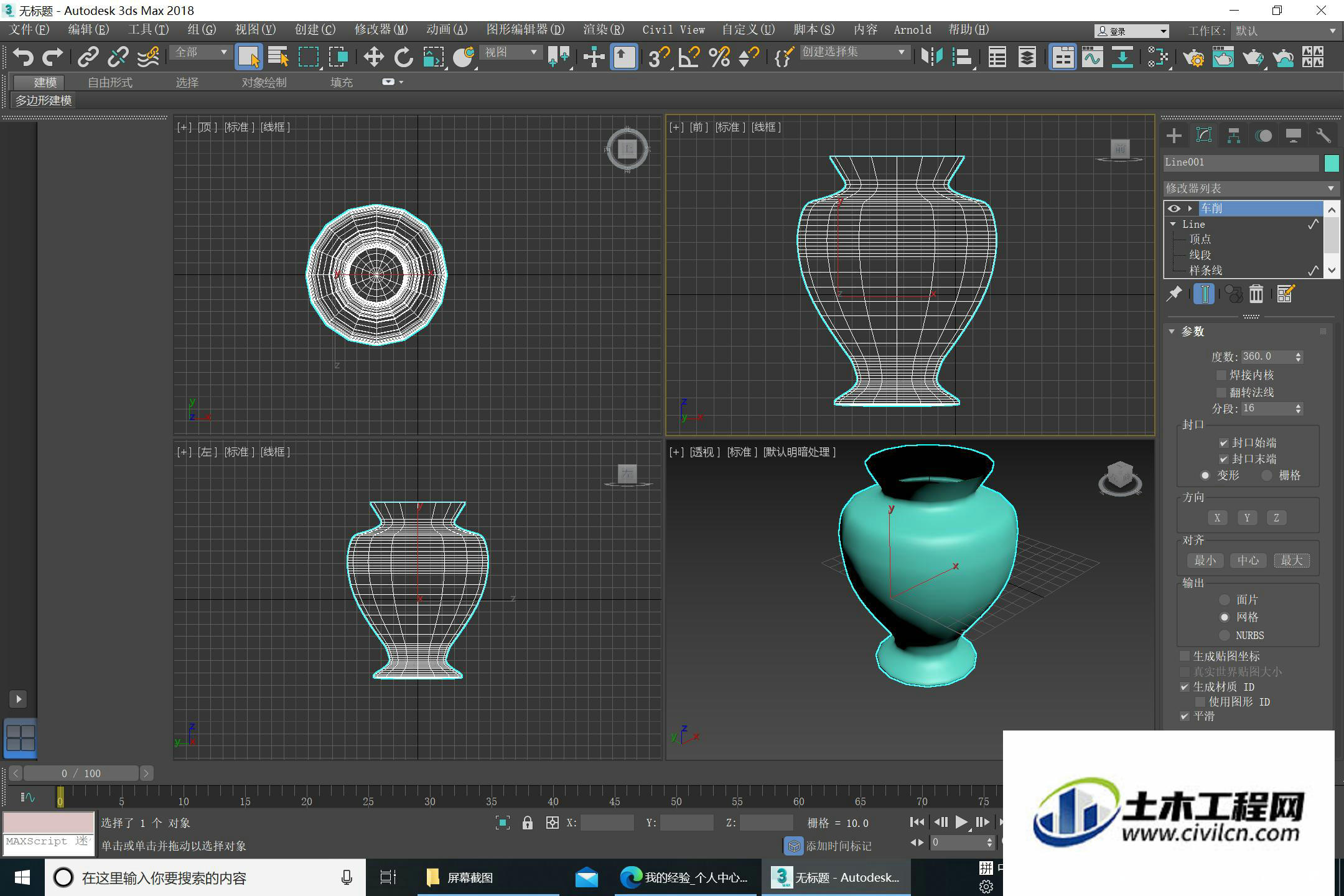The width and height of the screenshot is (1344, 896).
Task: Toggle the selection lock icon
Action: click(528, 823)
